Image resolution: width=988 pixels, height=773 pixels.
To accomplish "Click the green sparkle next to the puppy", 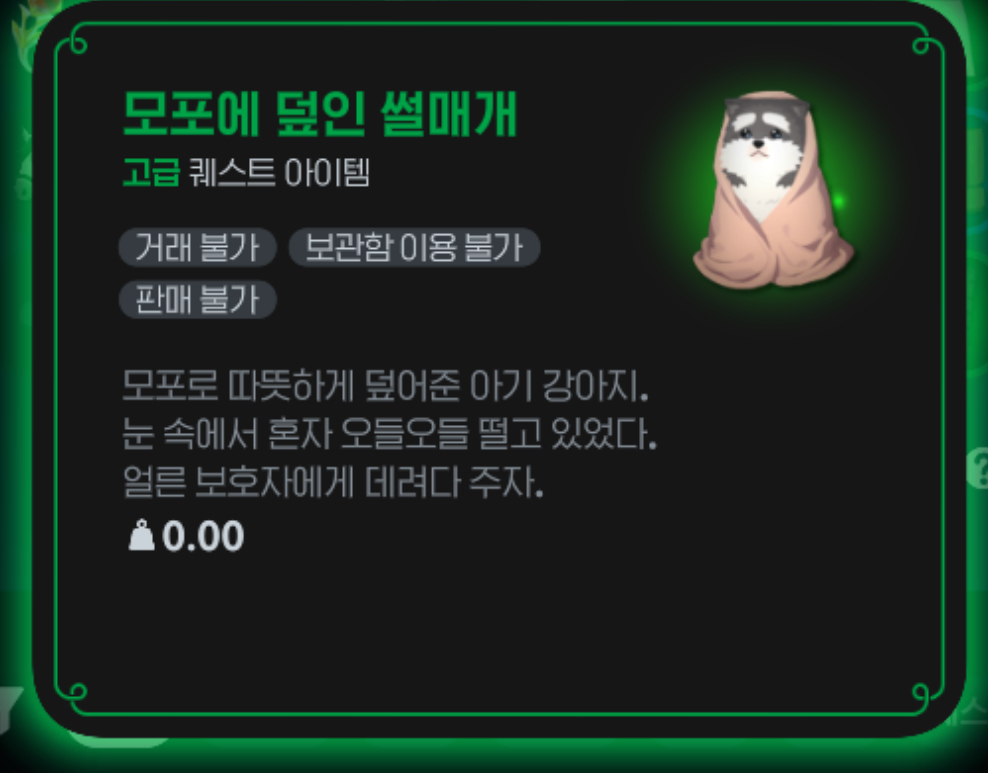I will tap(838, 201).
